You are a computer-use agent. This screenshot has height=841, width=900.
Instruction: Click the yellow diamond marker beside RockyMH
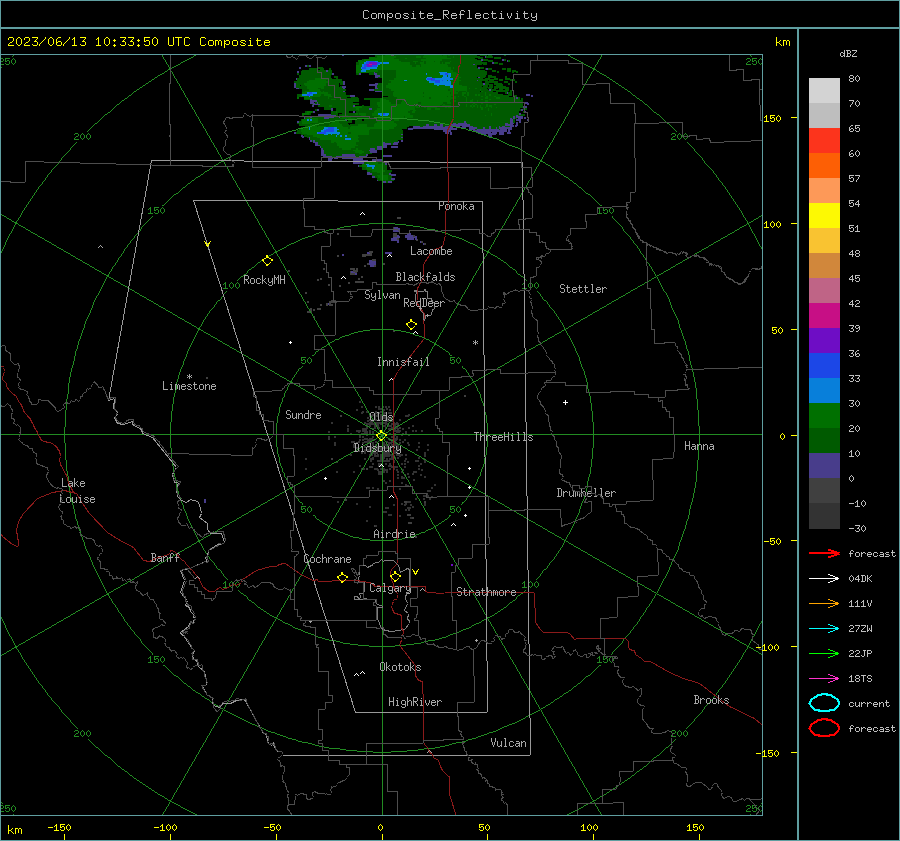[x=267, y=261]
